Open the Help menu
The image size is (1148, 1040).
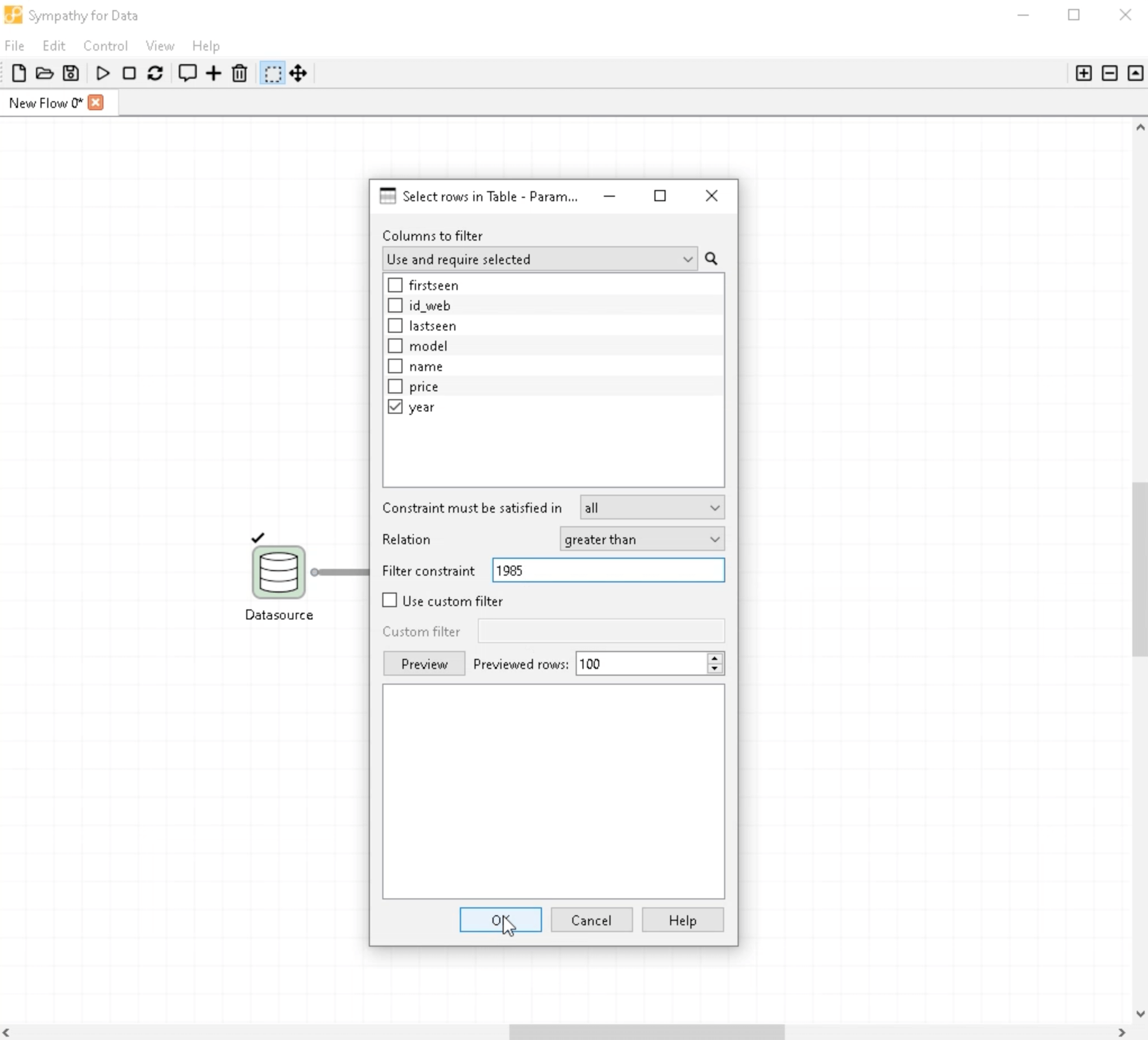[206, 46]
